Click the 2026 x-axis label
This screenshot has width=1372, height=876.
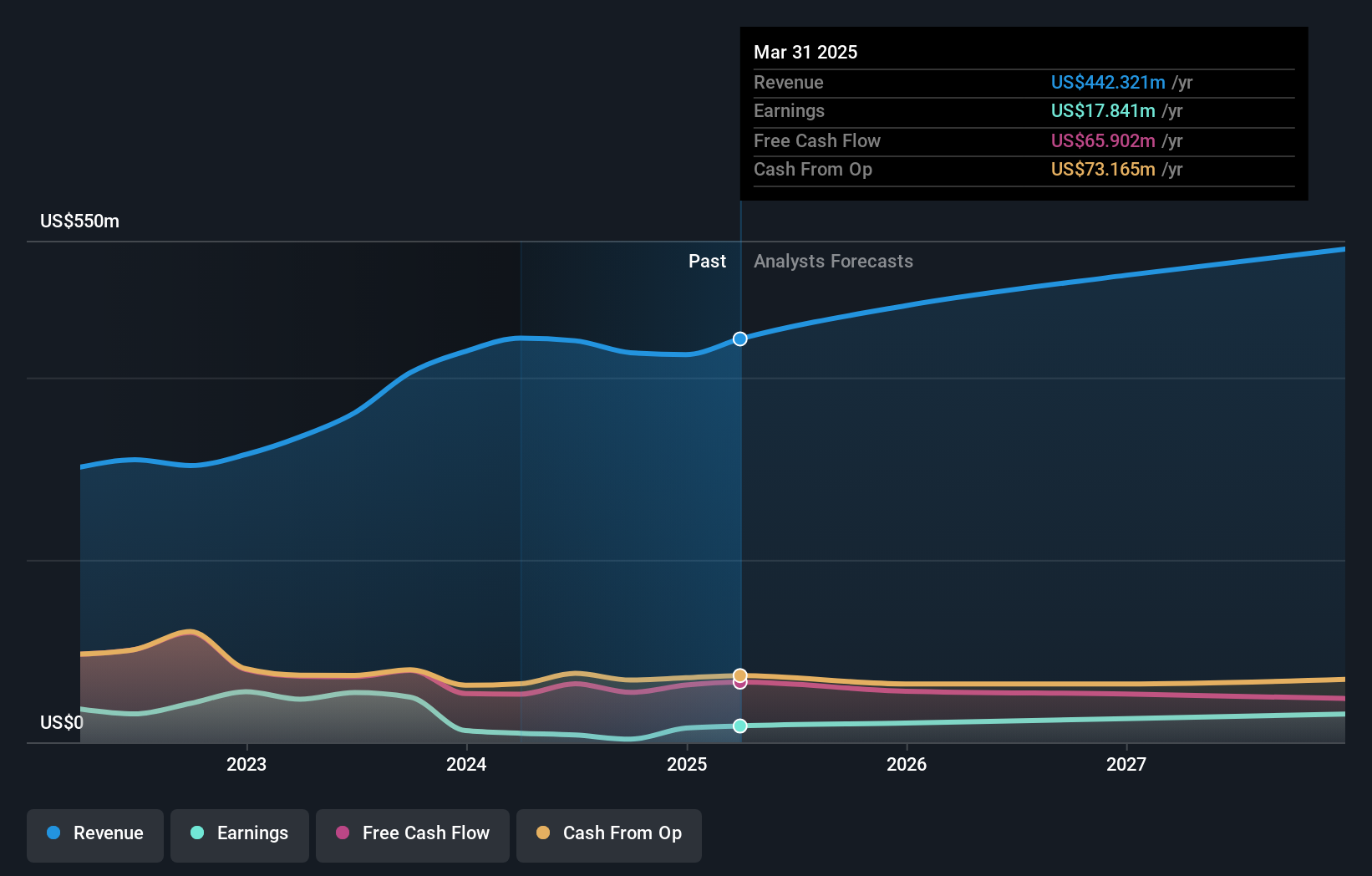tap(907, 764)
